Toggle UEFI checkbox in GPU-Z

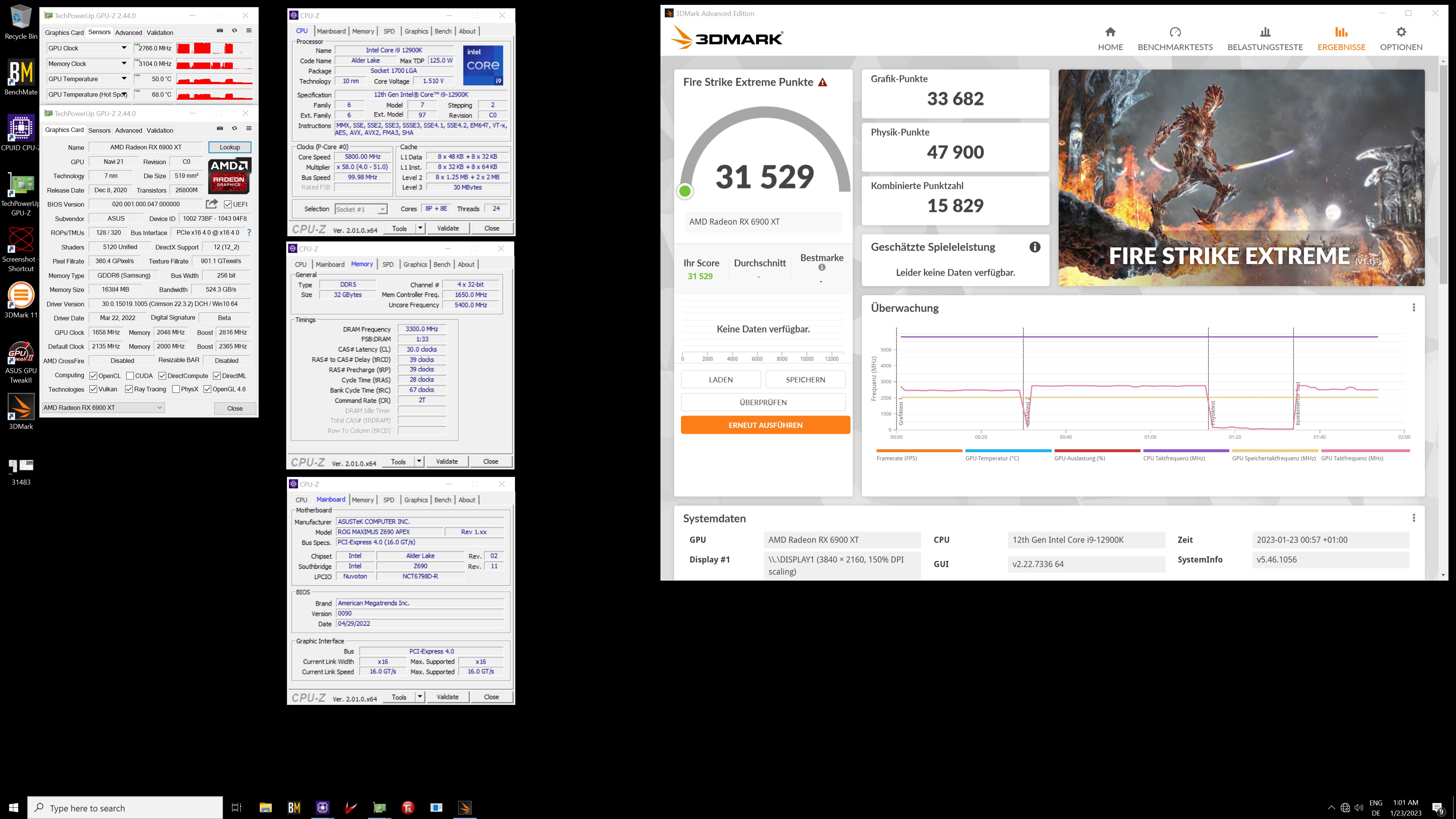(228, 205)
